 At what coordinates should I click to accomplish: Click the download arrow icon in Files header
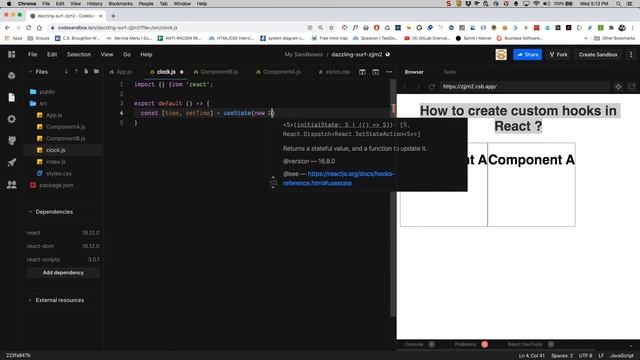pos(66,71)
